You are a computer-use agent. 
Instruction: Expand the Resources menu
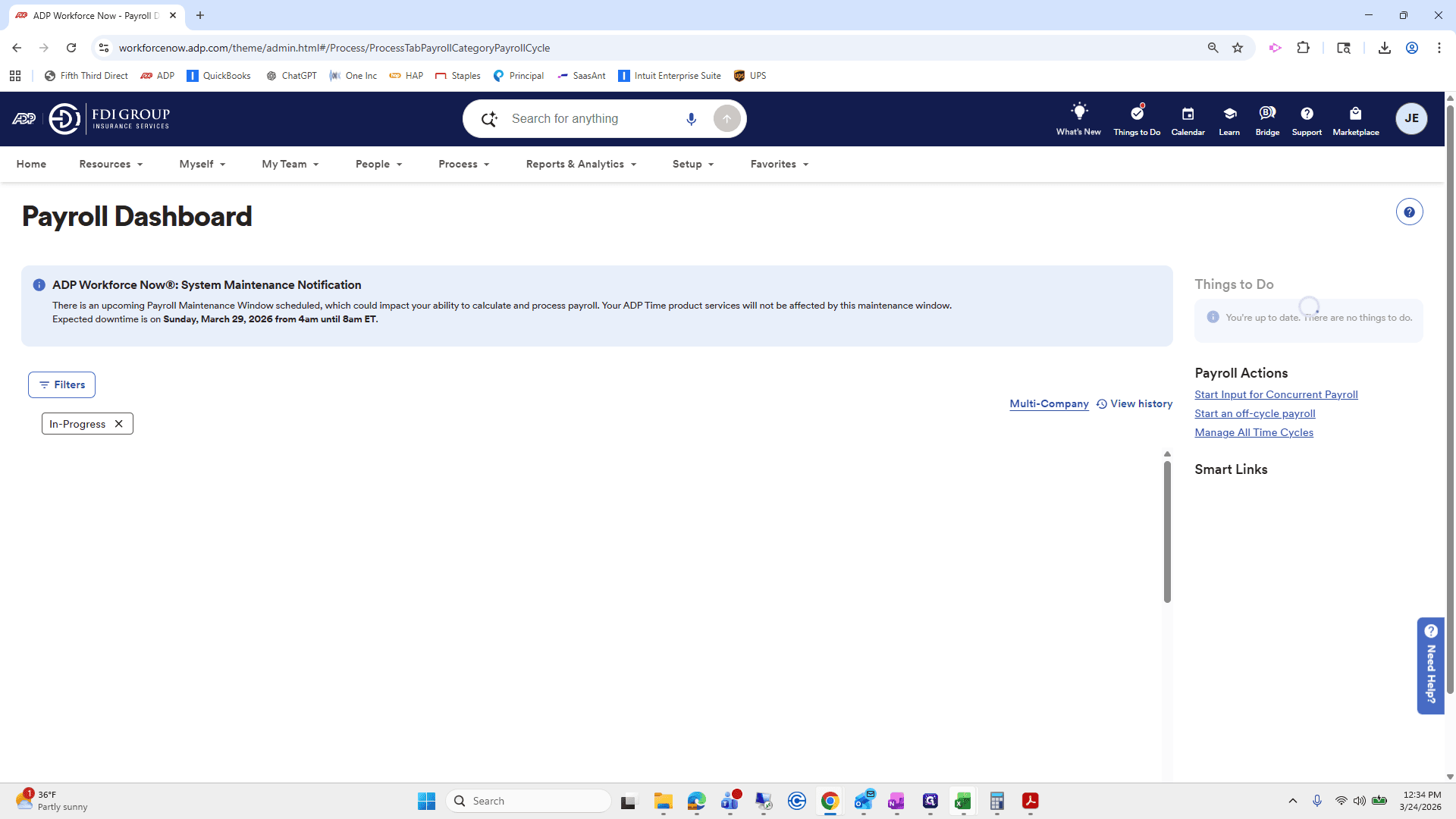111,164
